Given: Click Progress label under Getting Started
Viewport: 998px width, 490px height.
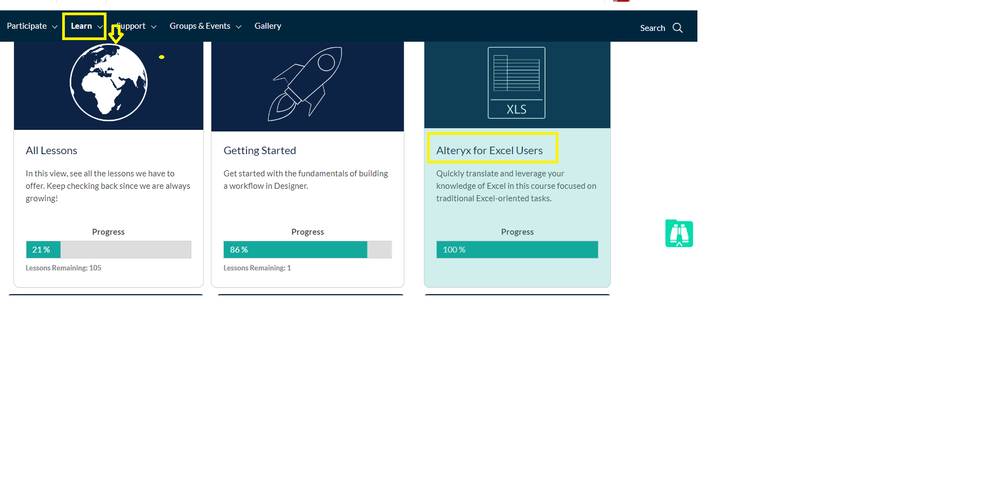Looking at the screenshot, I should (x=307, y=232).
